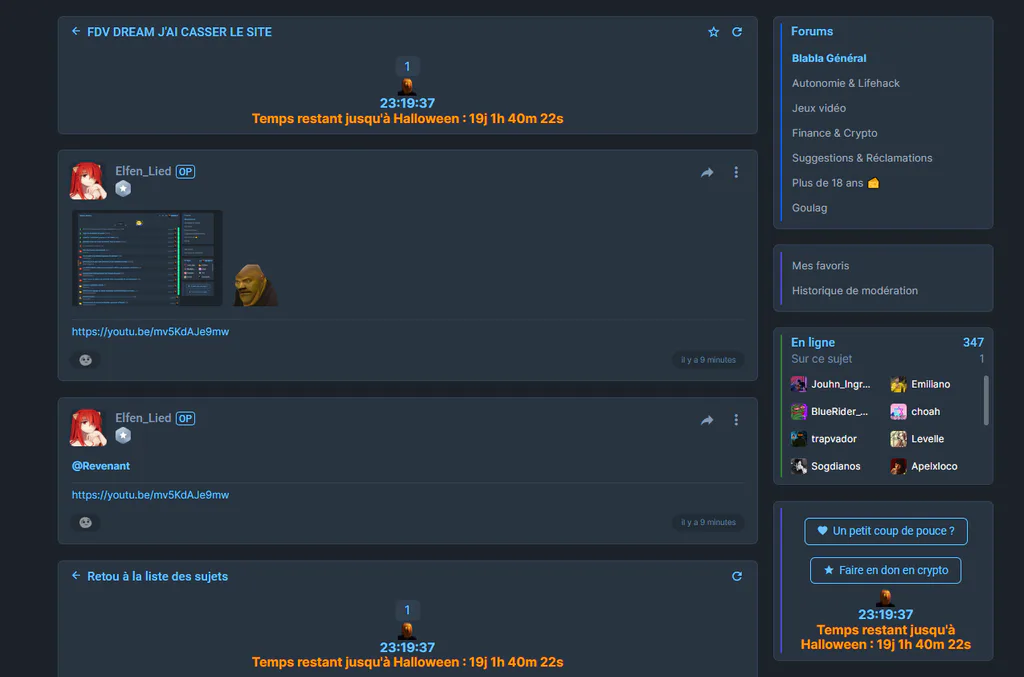This screenshot has width=1024, height=677.
Task: Refresh the topic using top reload icon
Action: pyautogui.click(x=737, y=32)
